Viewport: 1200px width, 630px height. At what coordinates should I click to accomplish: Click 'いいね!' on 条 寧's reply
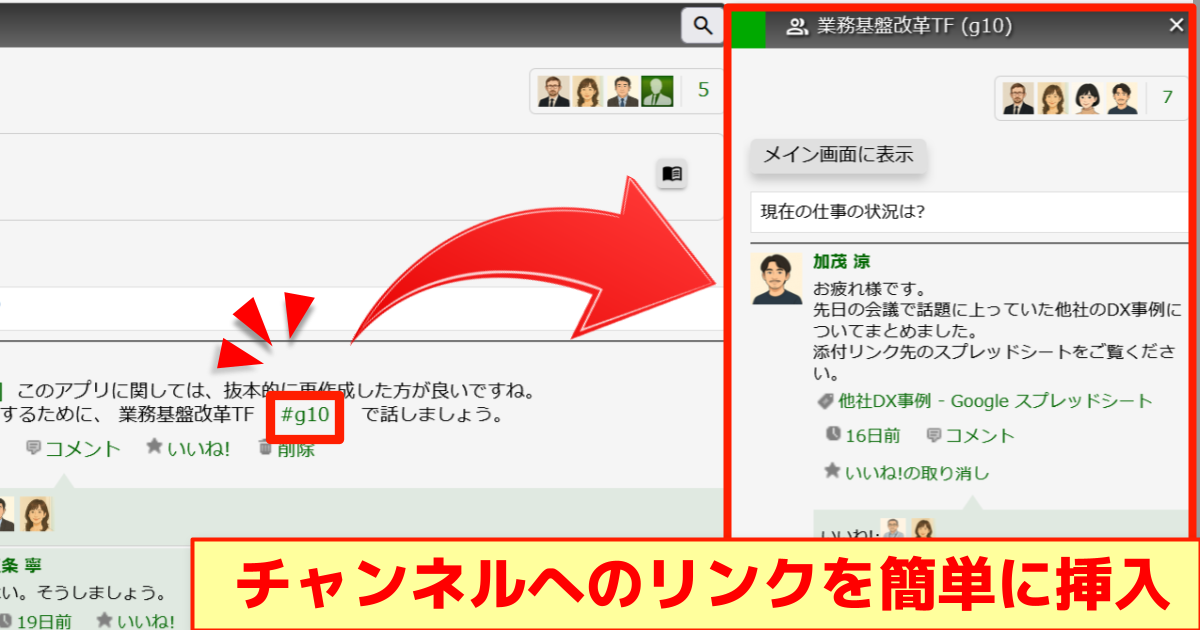[146, 621]
